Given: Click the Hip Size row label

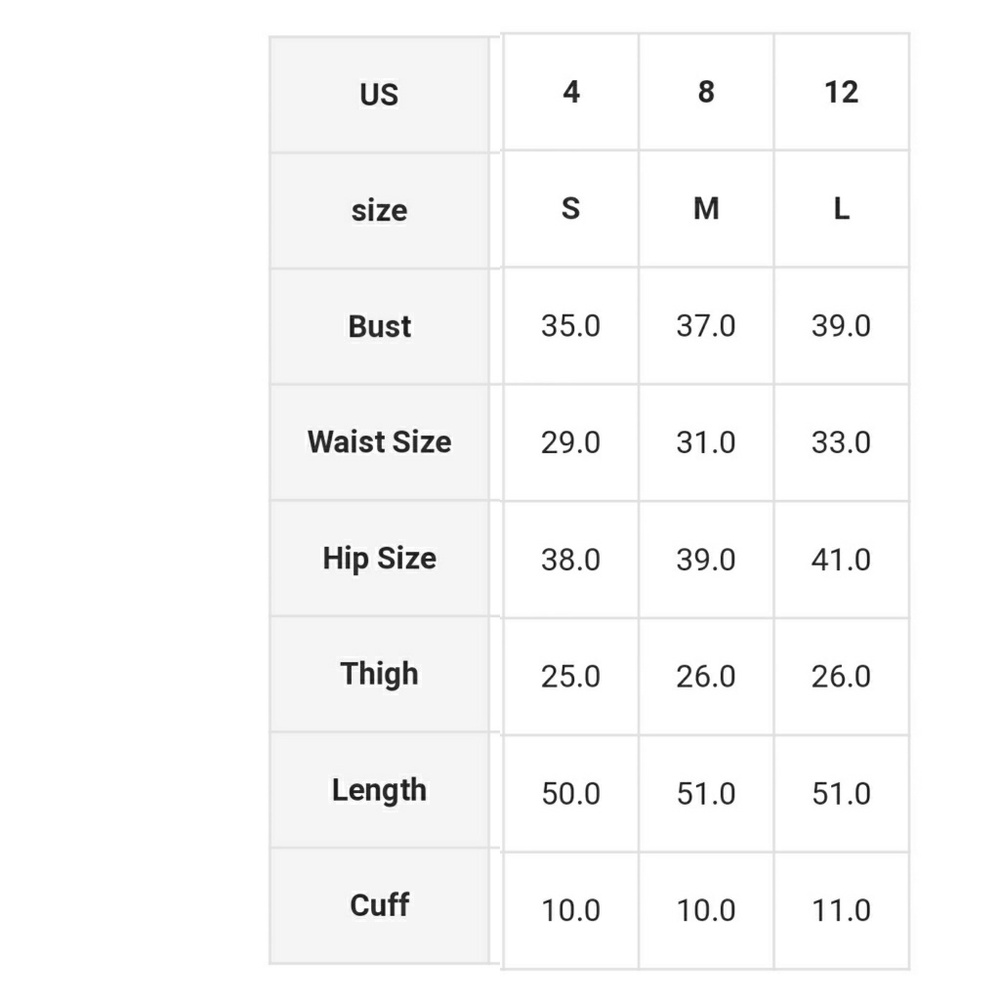Looking at the screenshot, I should pyautogui.click(x=379, y=558).
